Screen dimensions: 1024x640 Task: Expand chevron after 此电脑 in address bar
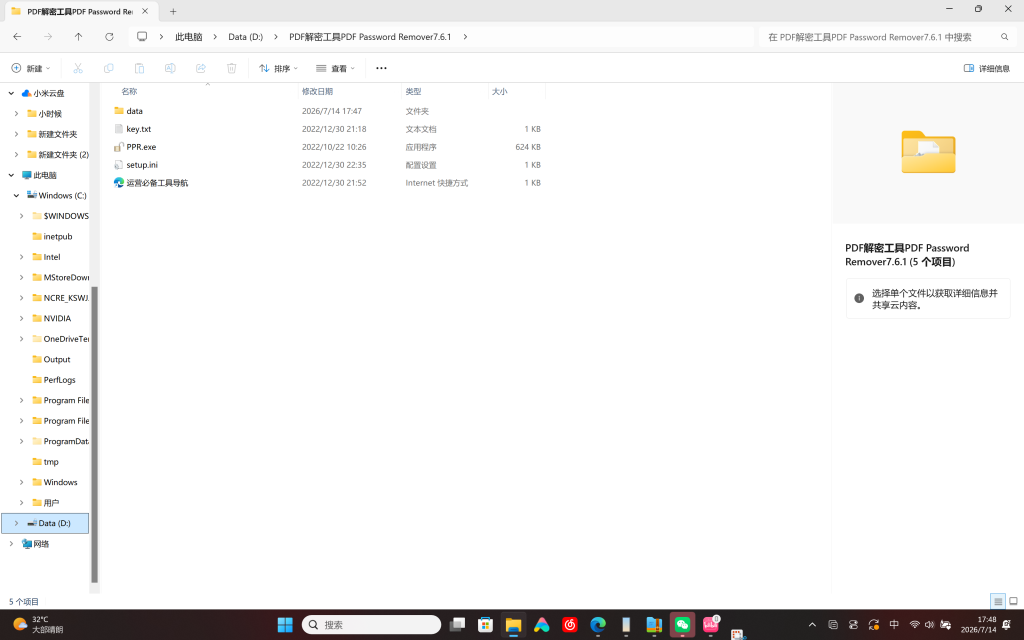[x=215, y=37]
